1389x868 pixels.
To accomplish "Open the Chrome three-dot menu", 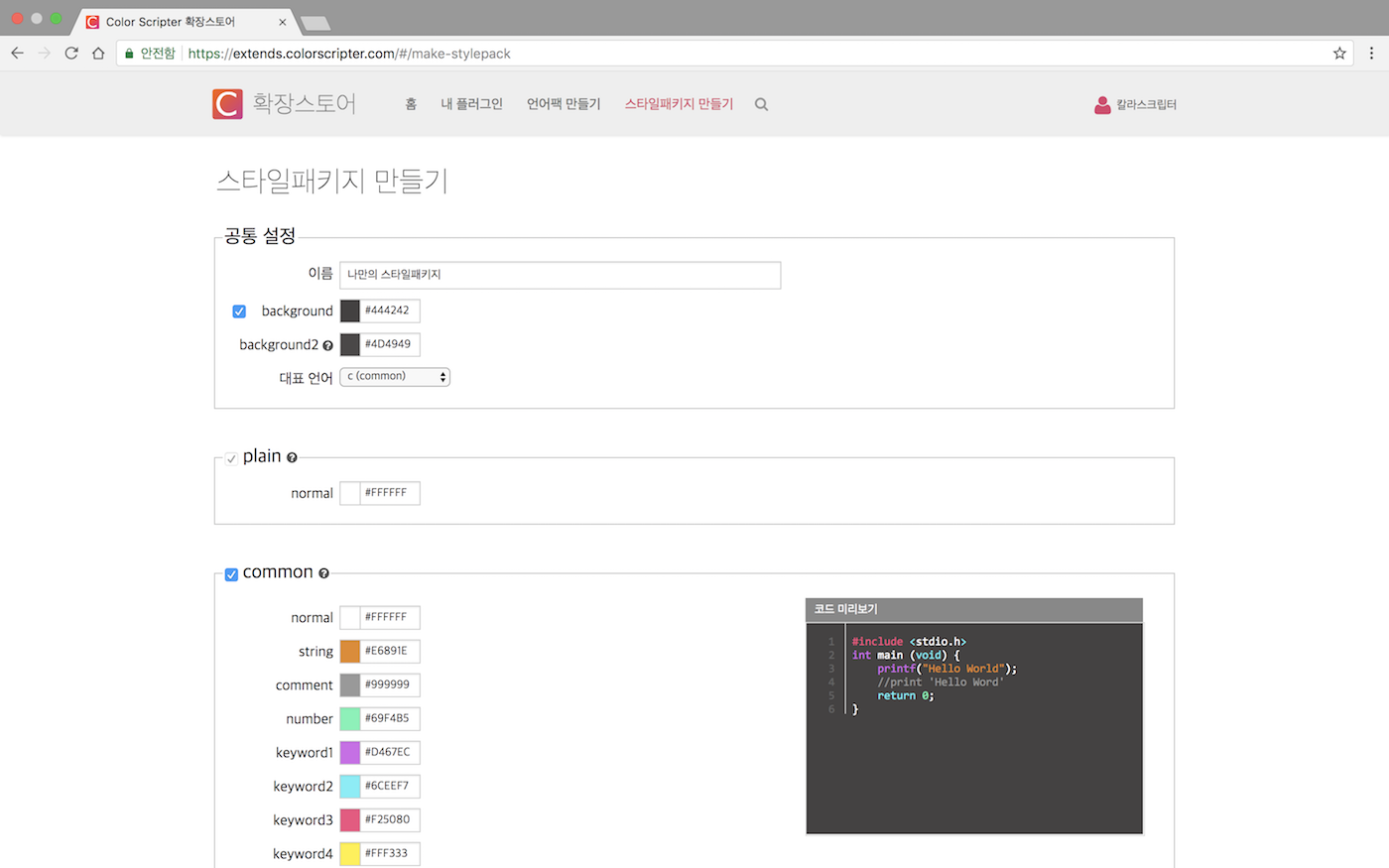I will [x=1371, y=54].
